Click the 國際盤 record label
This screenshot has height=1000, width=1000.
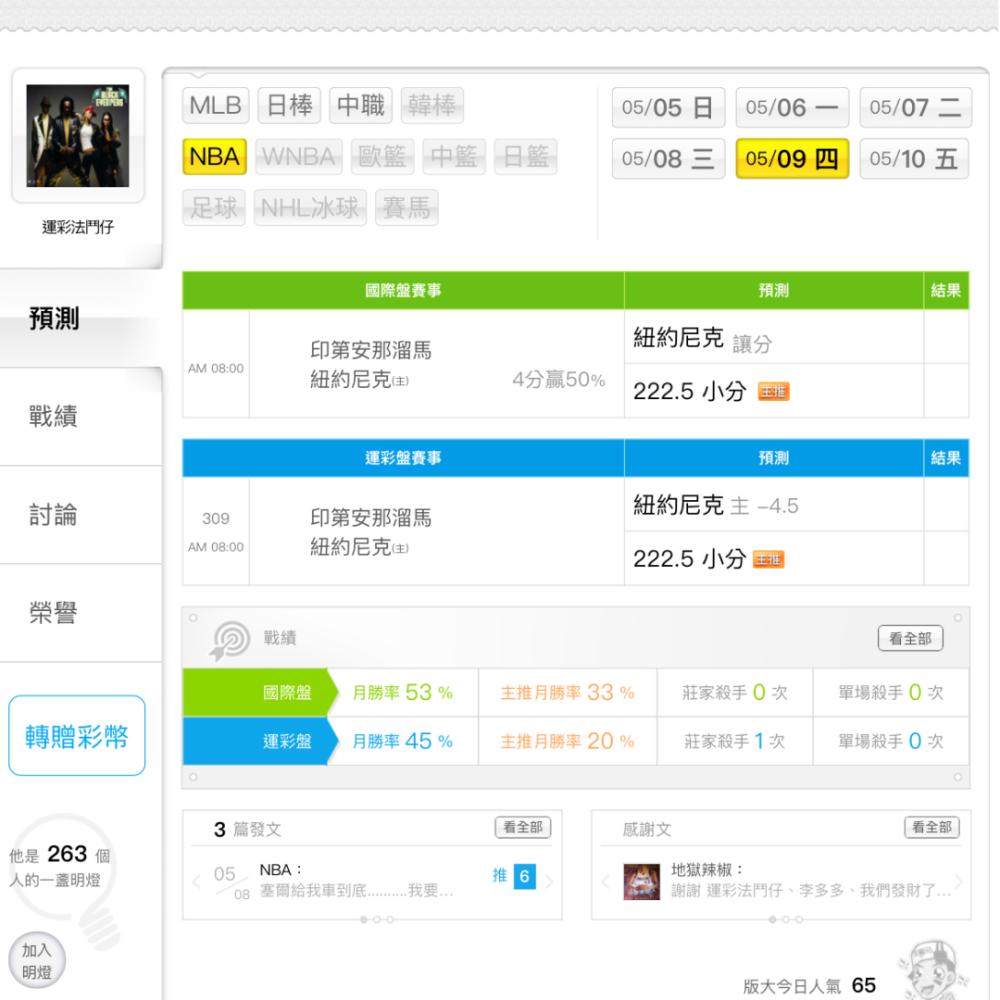[287, 693]
